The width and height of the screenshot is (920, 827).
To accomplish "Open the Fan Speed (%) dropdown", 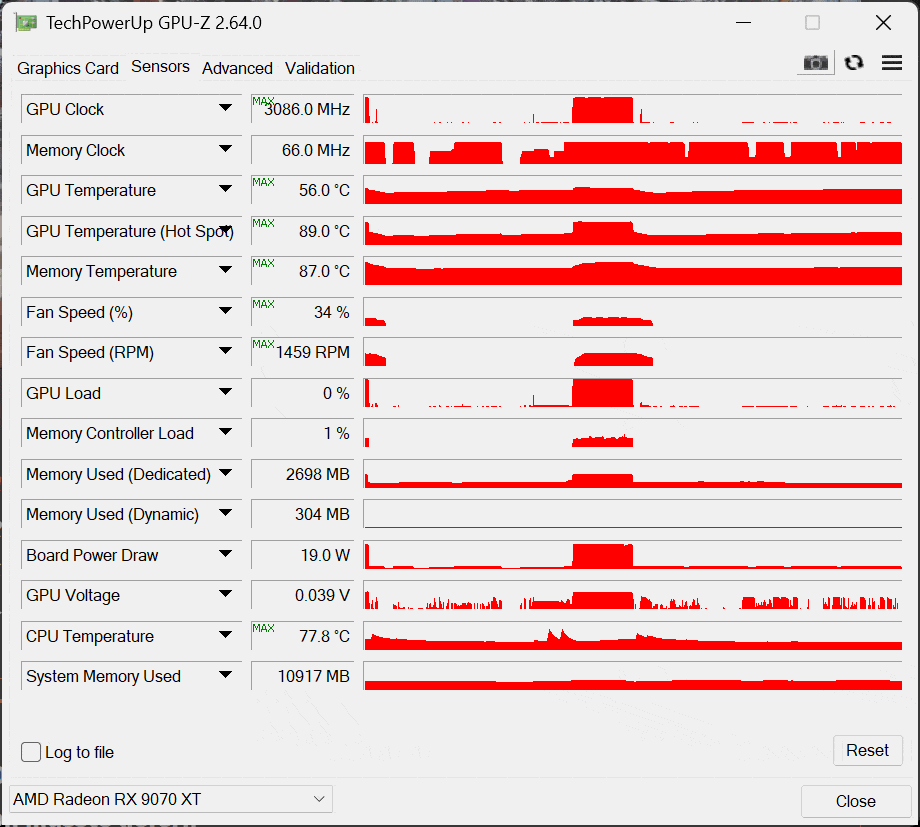I will 225,311.
